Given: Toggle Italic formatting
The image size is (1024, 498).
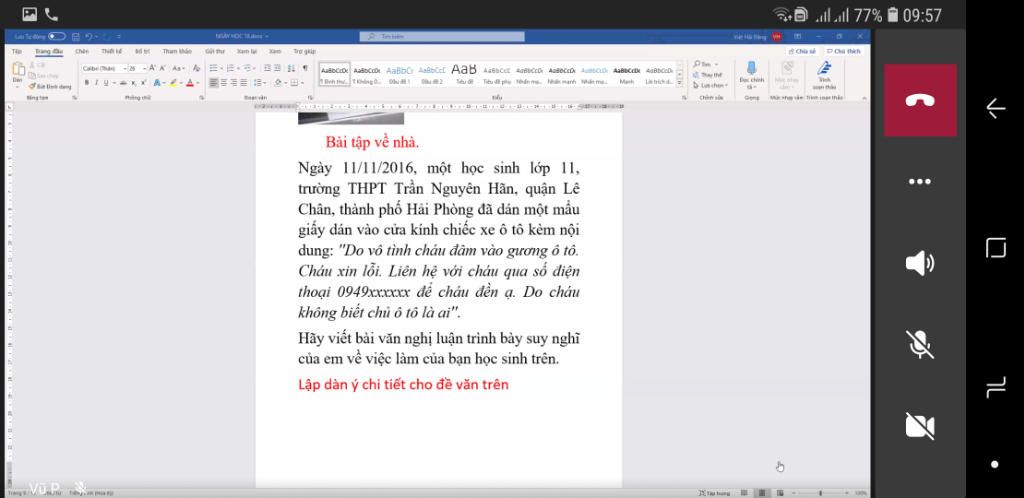Looking at the screenshot, I should [96, 83].
